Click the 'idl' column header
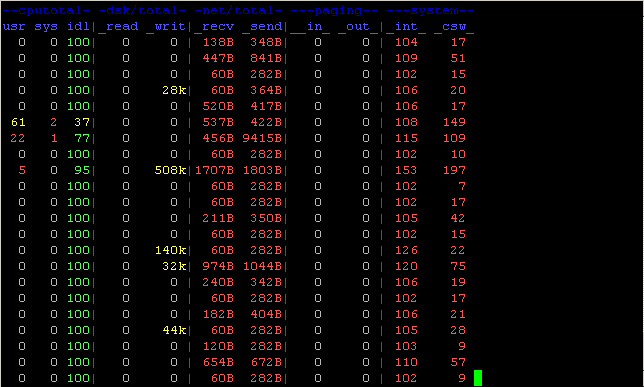The image size is (644, 387). point(78,26)
